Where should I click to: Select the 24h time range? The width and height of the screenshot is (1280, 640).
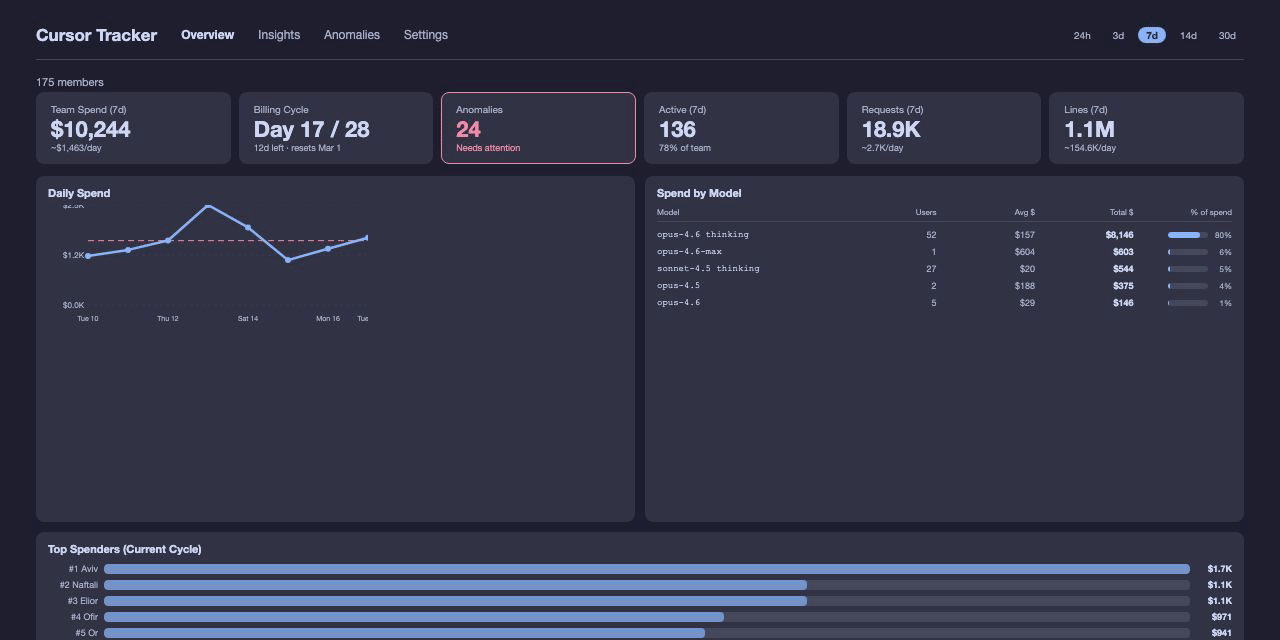(x=1082, y=35)
